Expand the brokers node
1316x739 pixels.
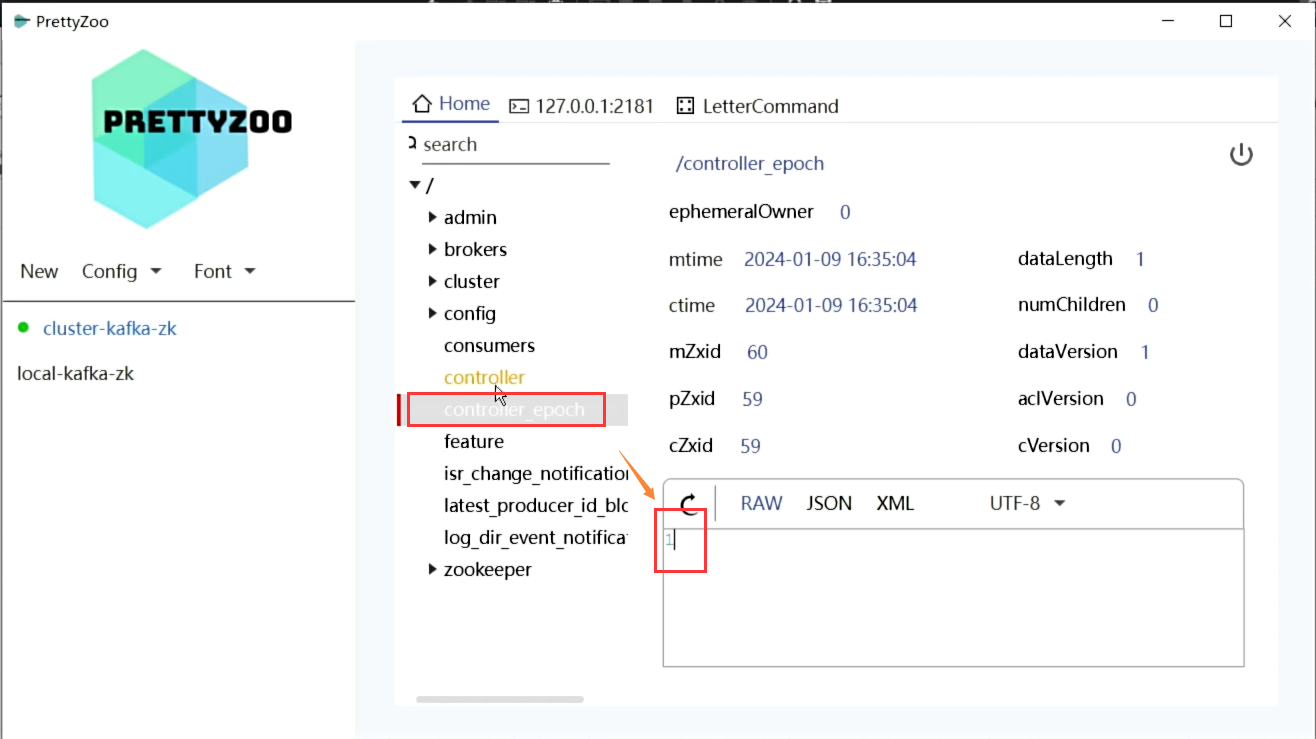coord(432,249)
